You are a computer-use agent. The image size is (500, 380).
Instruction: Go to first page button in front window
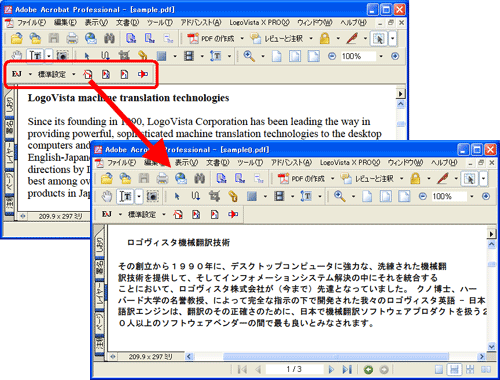pos(242,369)
